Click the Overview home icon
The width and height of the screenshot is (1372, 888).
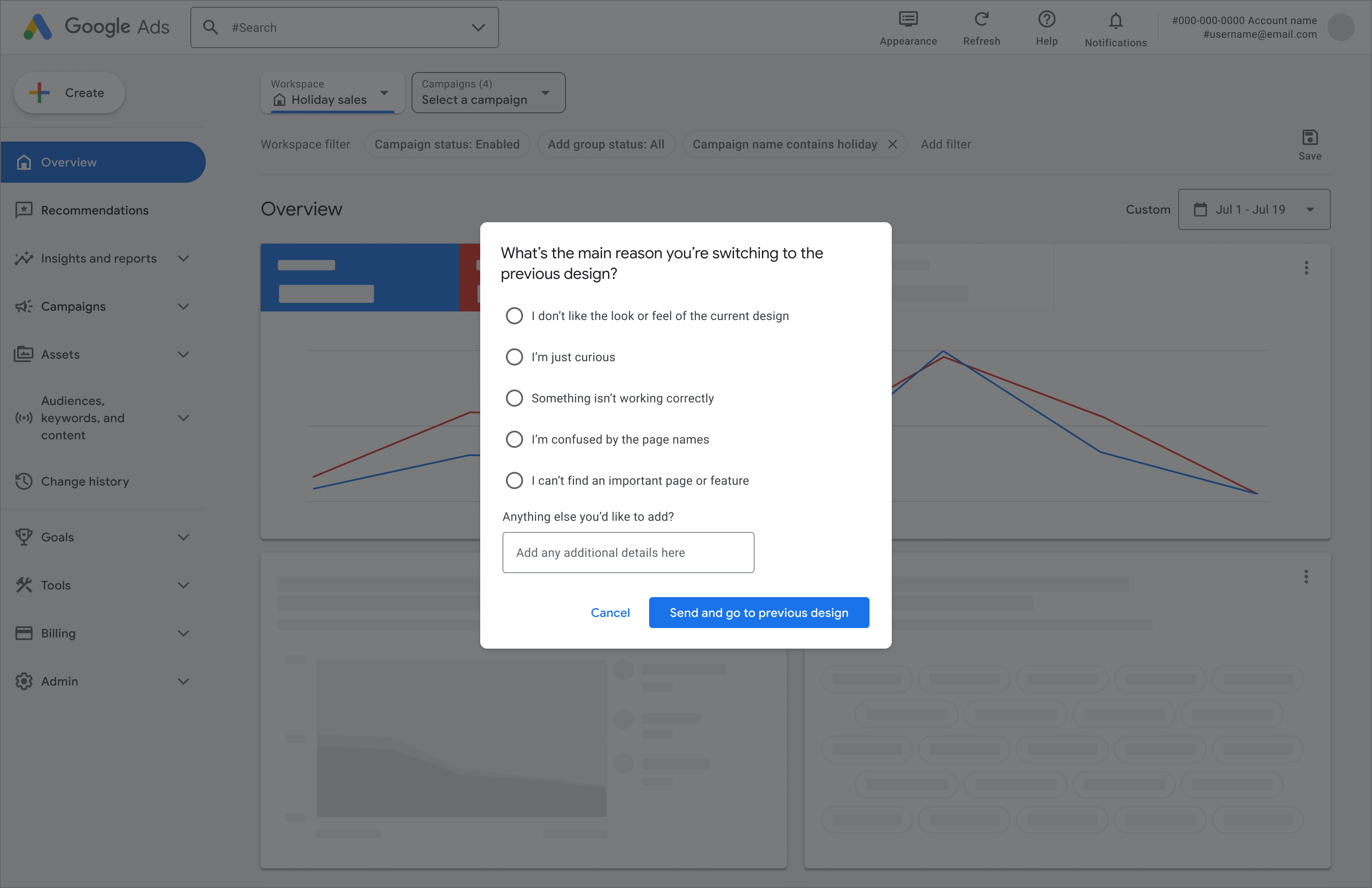[x=24, y=162]
